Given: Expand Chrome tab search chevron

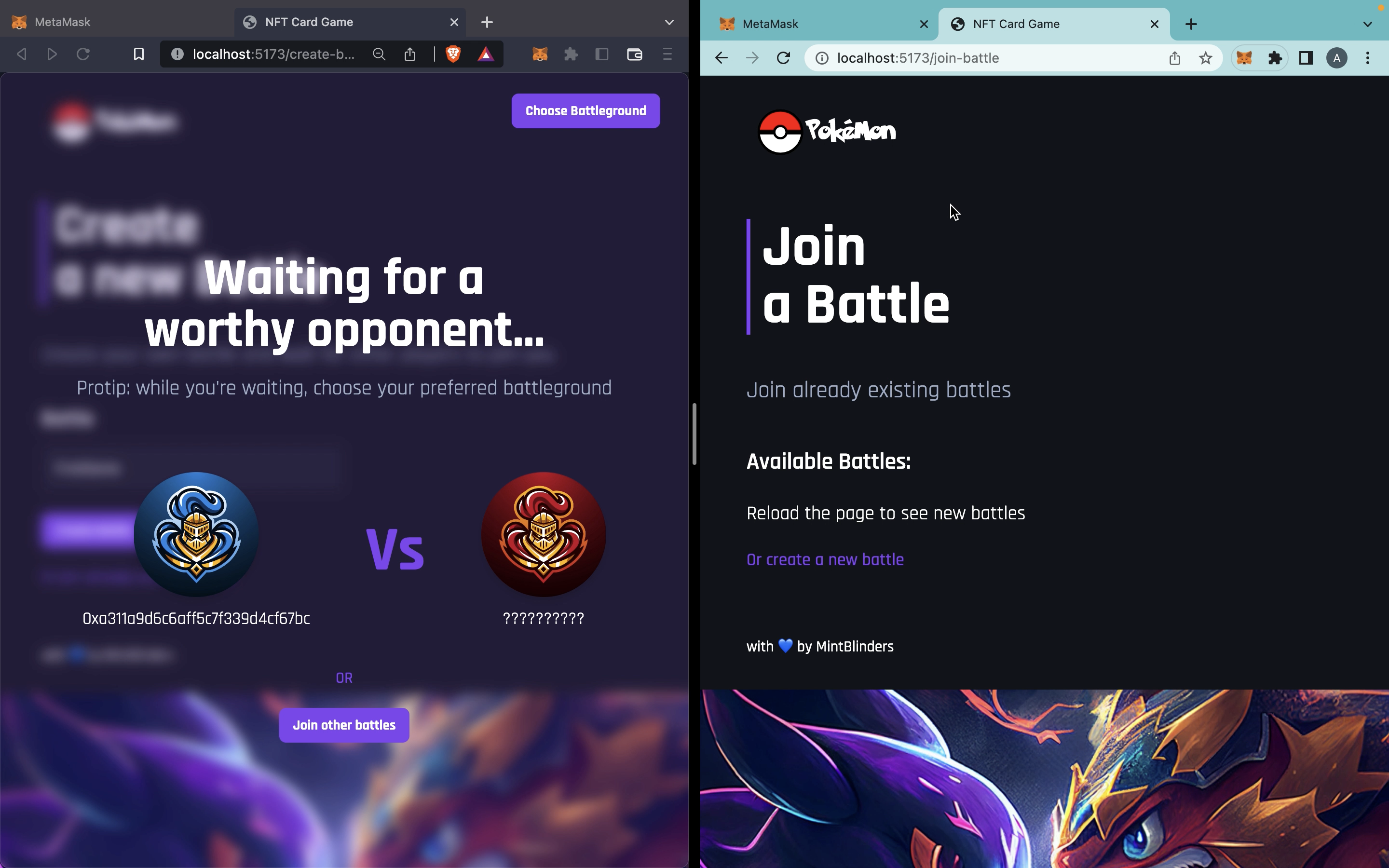Looking at the screenshot, I should tap(1367, 24).
